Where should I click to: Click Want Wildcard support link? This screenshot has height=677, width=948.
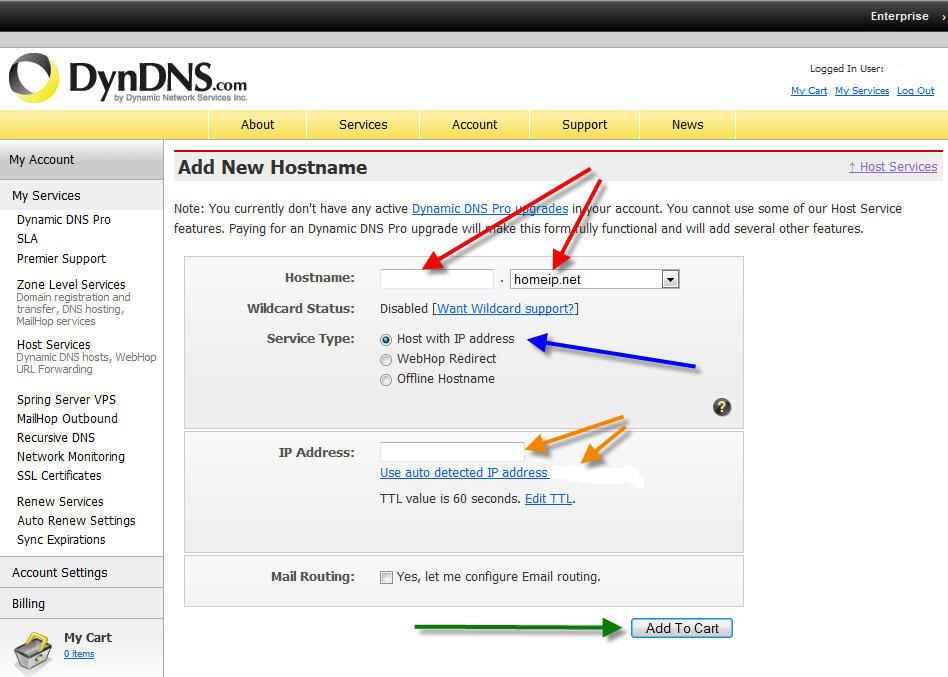click(505, 308)
